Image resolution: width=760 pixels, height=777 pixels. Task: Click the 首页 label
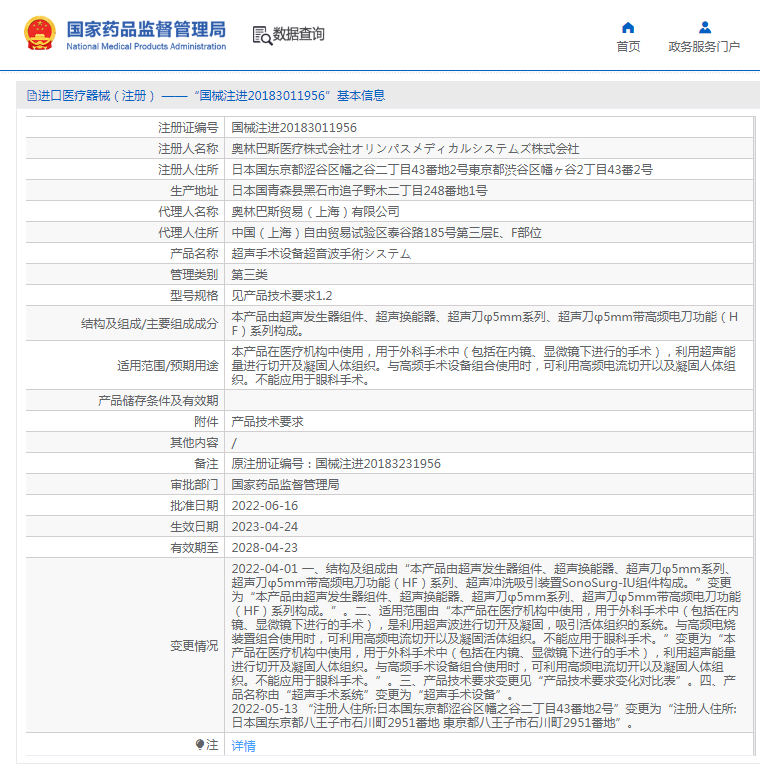click(x=628, y=47)
